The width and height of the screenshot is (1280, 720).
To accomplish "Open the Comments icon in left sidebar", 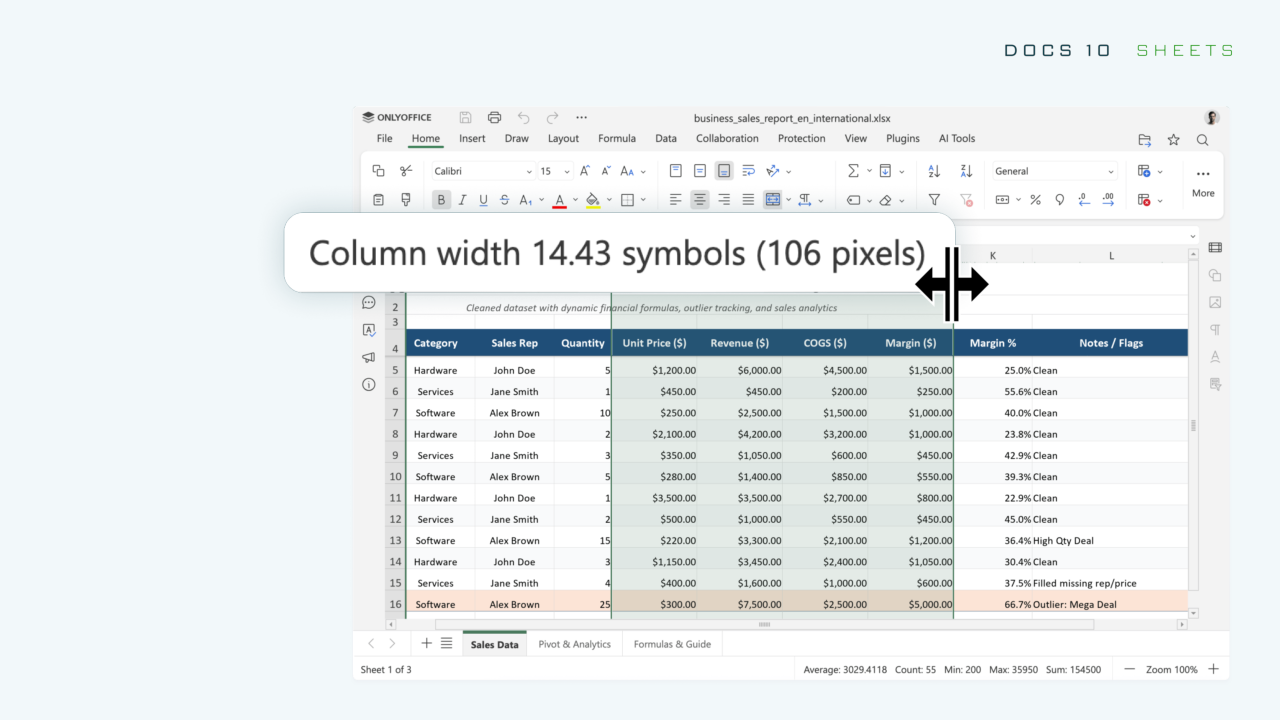I will point(368,302).
